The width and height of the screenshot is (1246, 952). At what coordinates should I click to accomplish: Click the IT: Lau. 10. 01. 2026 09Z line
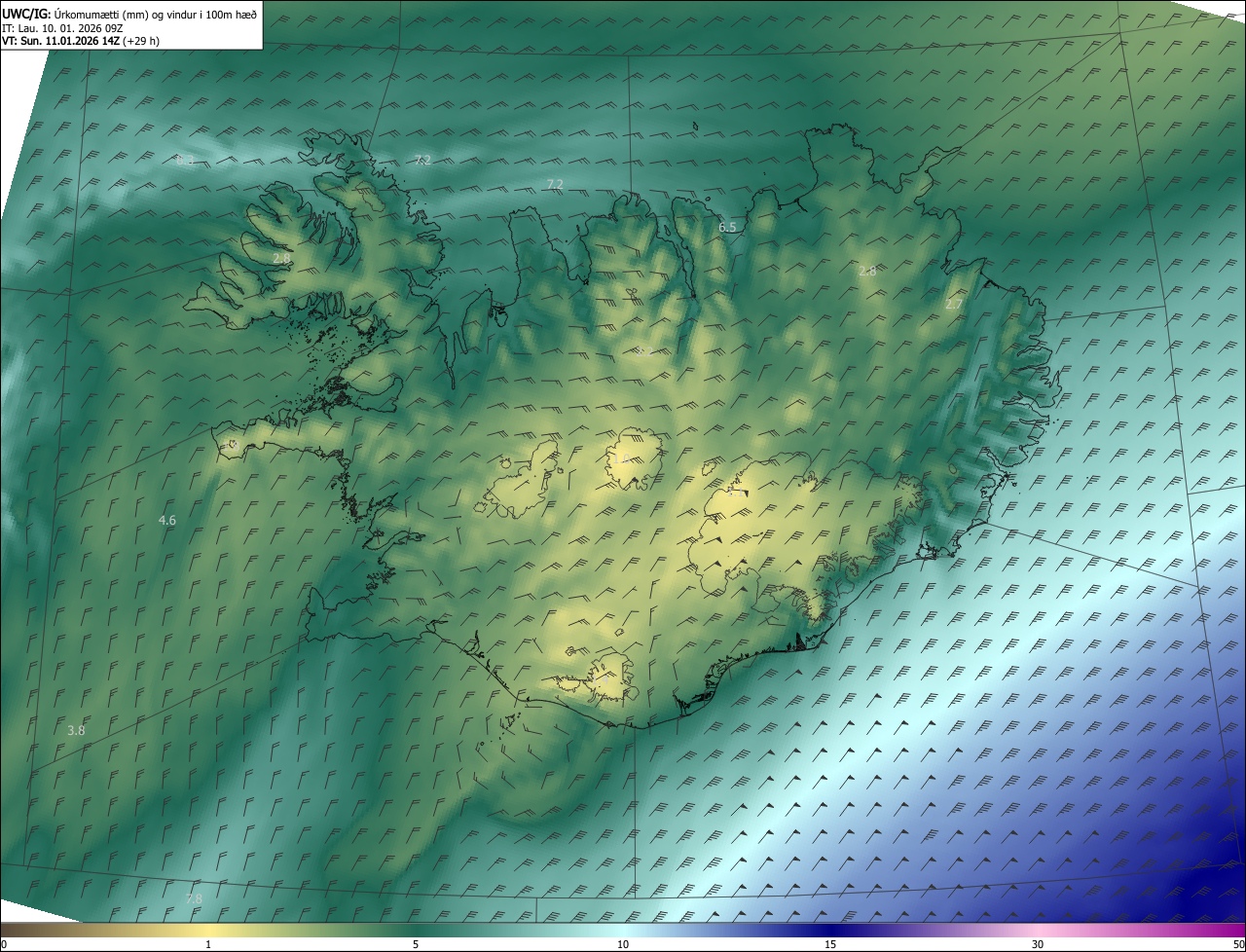point(62,27)
